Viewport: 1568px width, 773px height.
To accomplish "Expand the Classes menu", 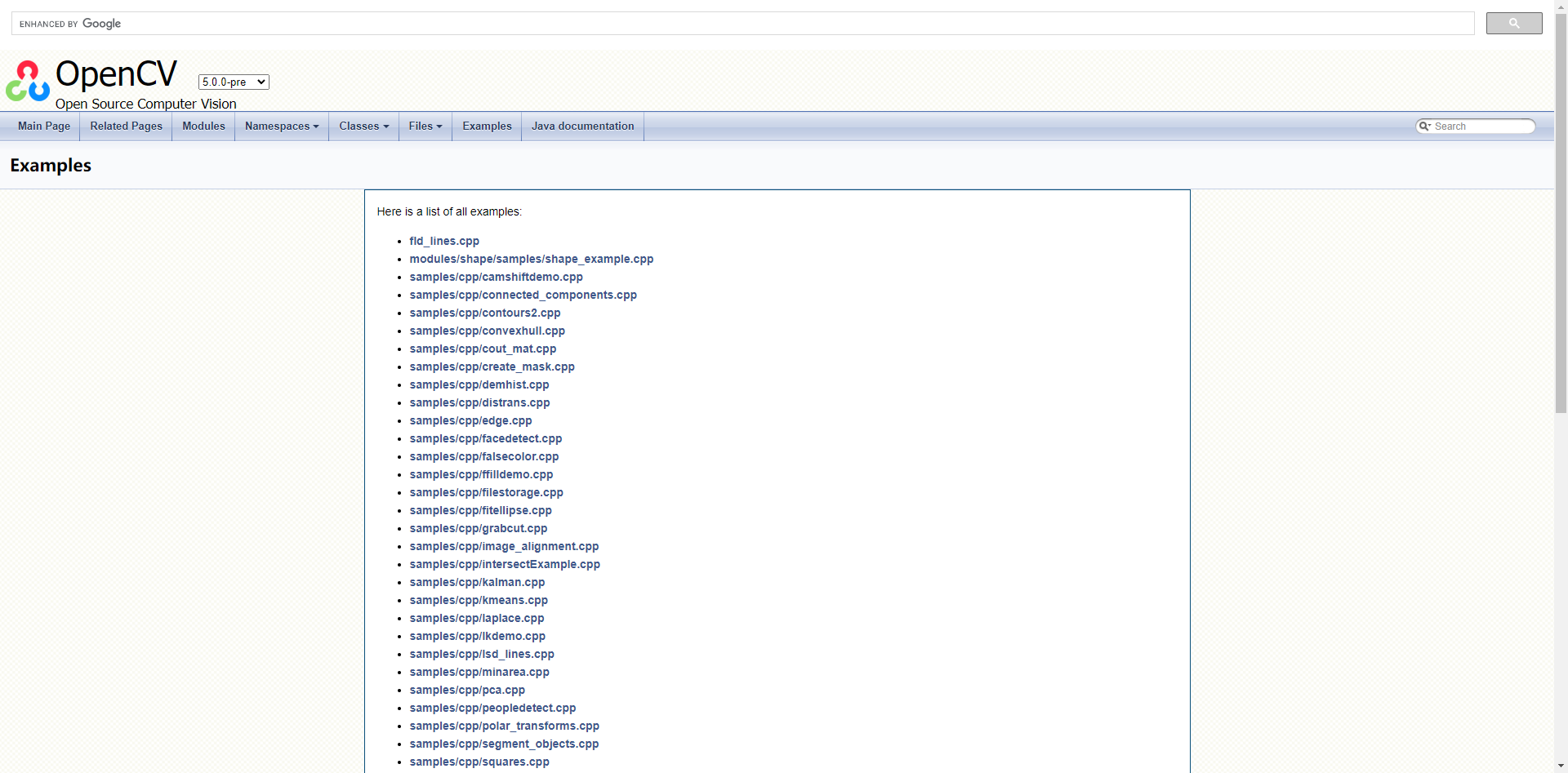I will [x=364, y=127].
